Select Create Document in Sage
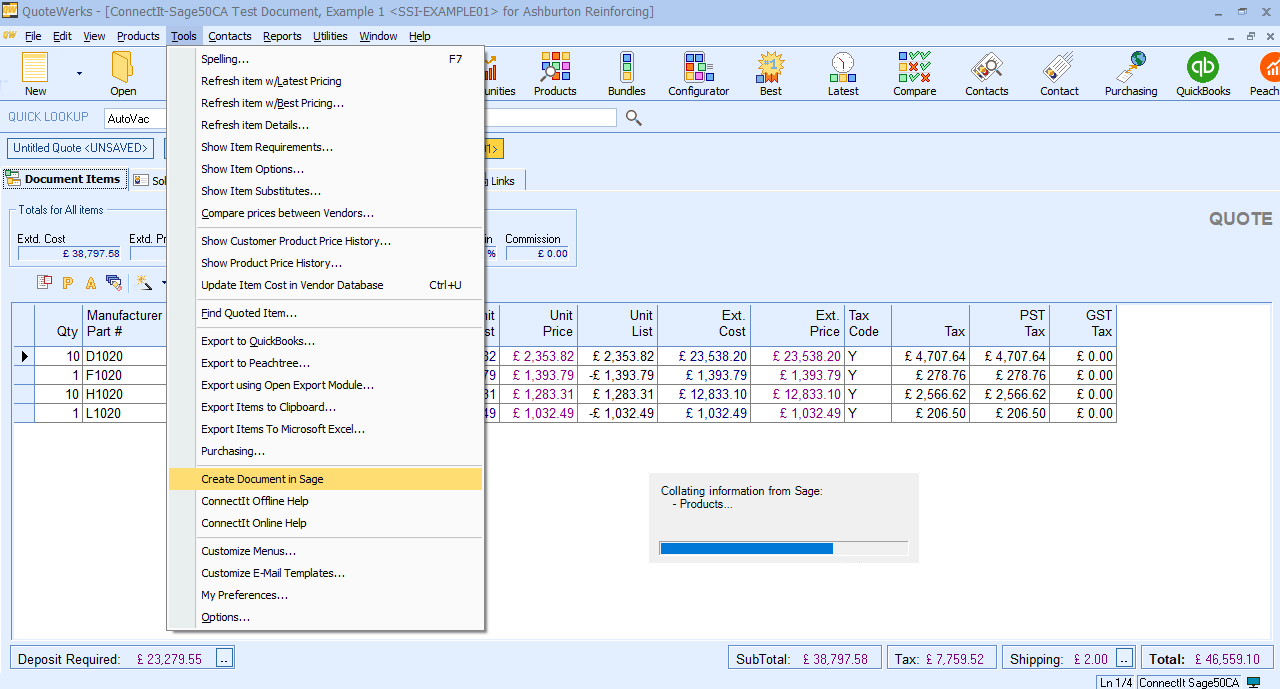Screen dimensions: 1280x689 point(262,479)
